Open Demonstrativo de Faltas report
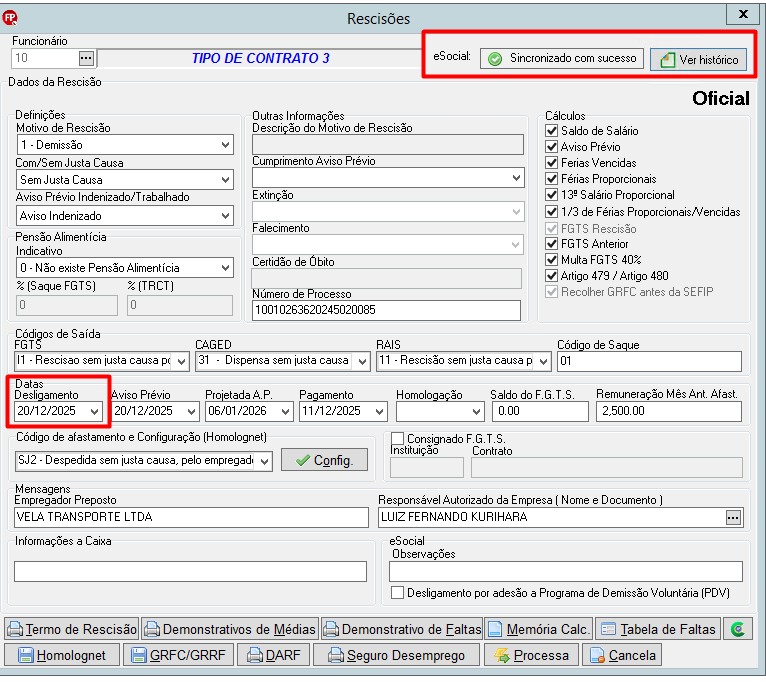The height and width of the screenshot is (682, 766). [x=402, y=629]
